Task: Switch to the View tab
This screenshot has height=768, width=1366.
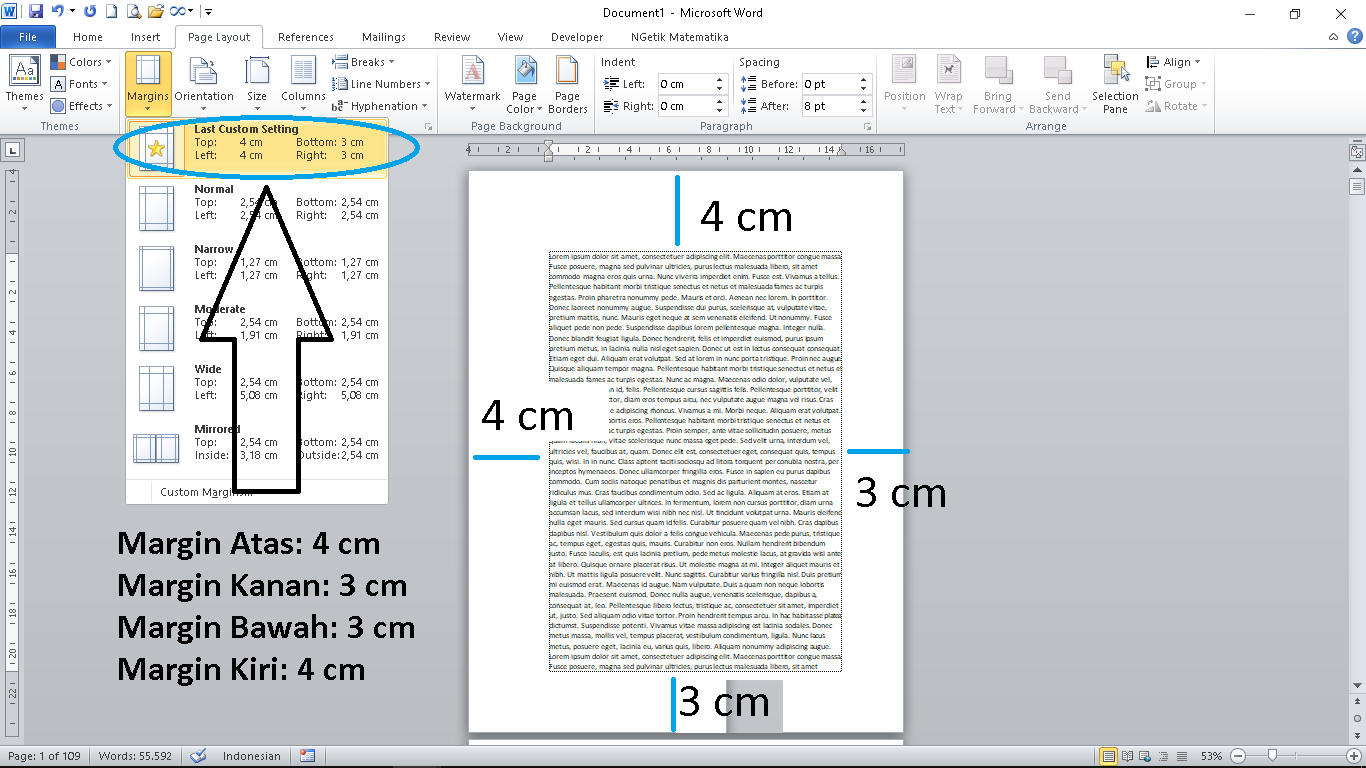Action: [x=510, y=37]
